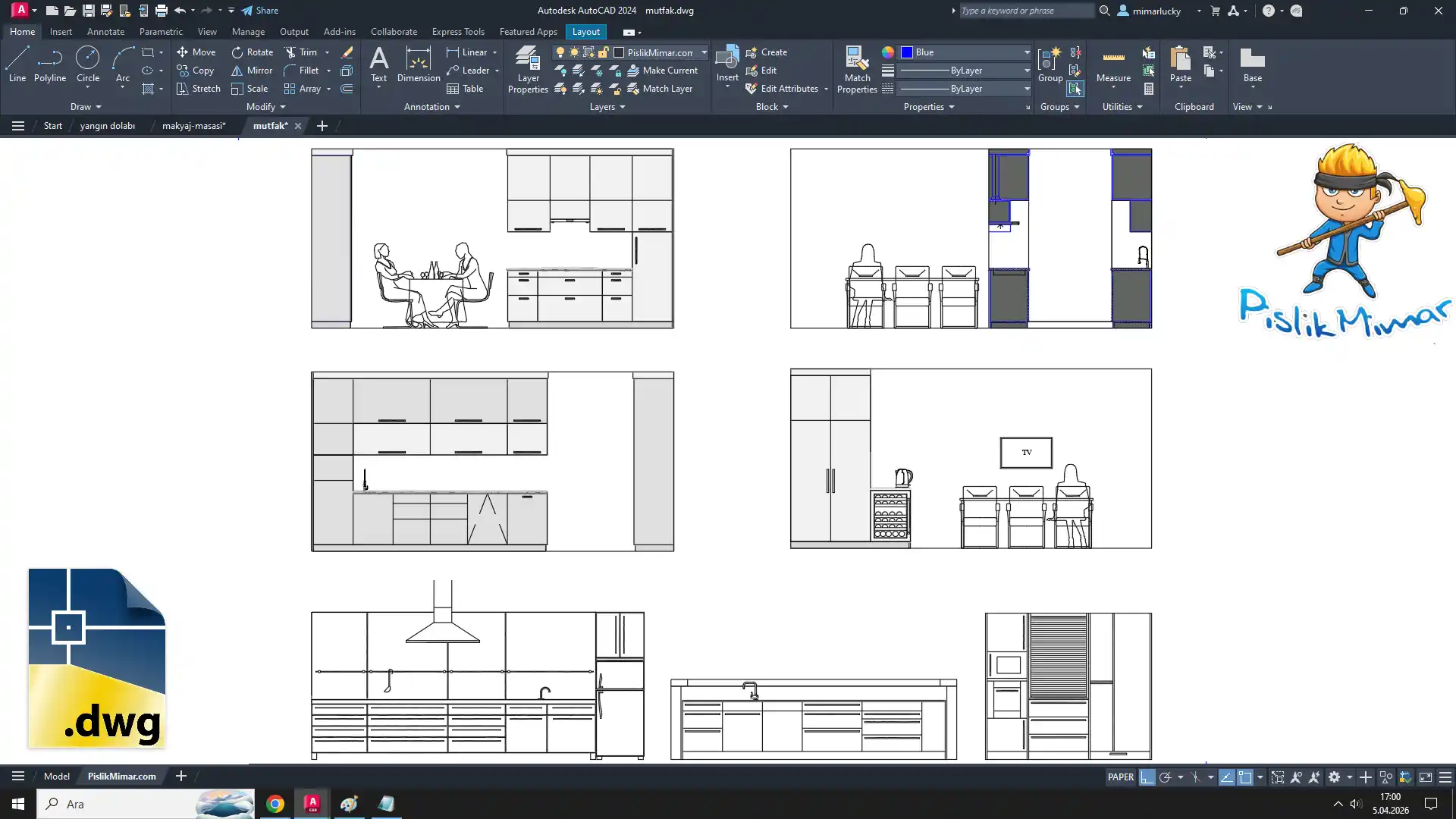
Task: Click the Share button
Action: tap(260, 11)
